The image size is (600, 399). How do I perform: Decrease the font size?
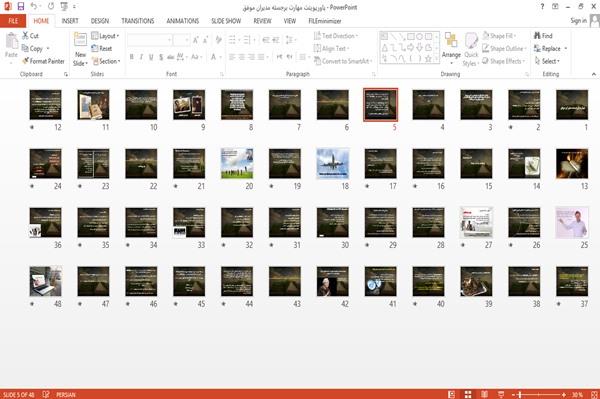(206, 40)
